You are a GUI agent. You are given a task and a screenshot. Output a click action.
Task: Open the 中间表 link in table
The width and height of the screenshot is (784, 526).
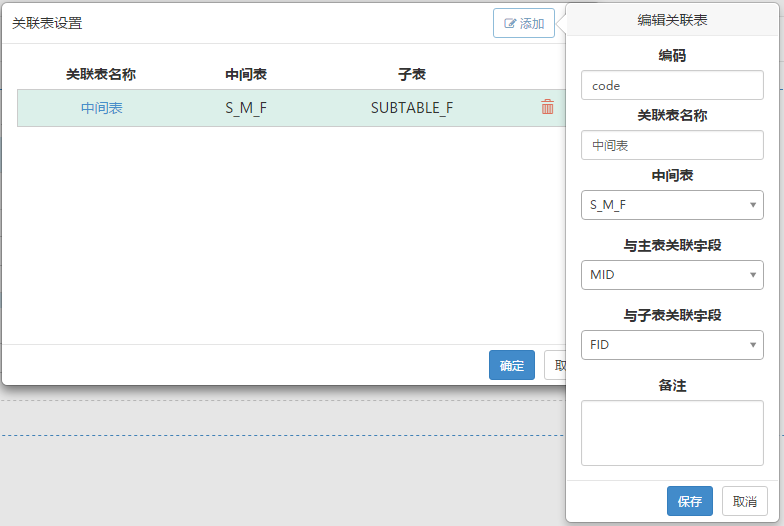point(102,108)
